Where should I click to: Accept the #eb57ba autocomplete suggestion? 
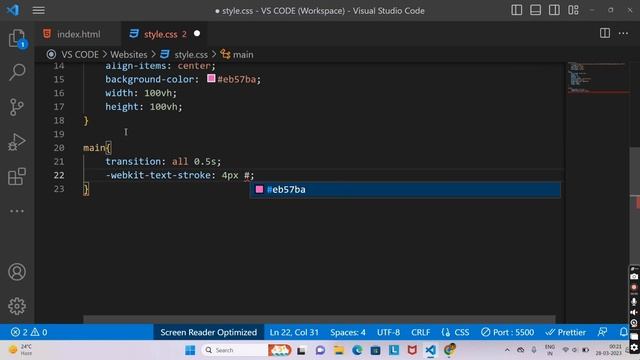[405, 189]
